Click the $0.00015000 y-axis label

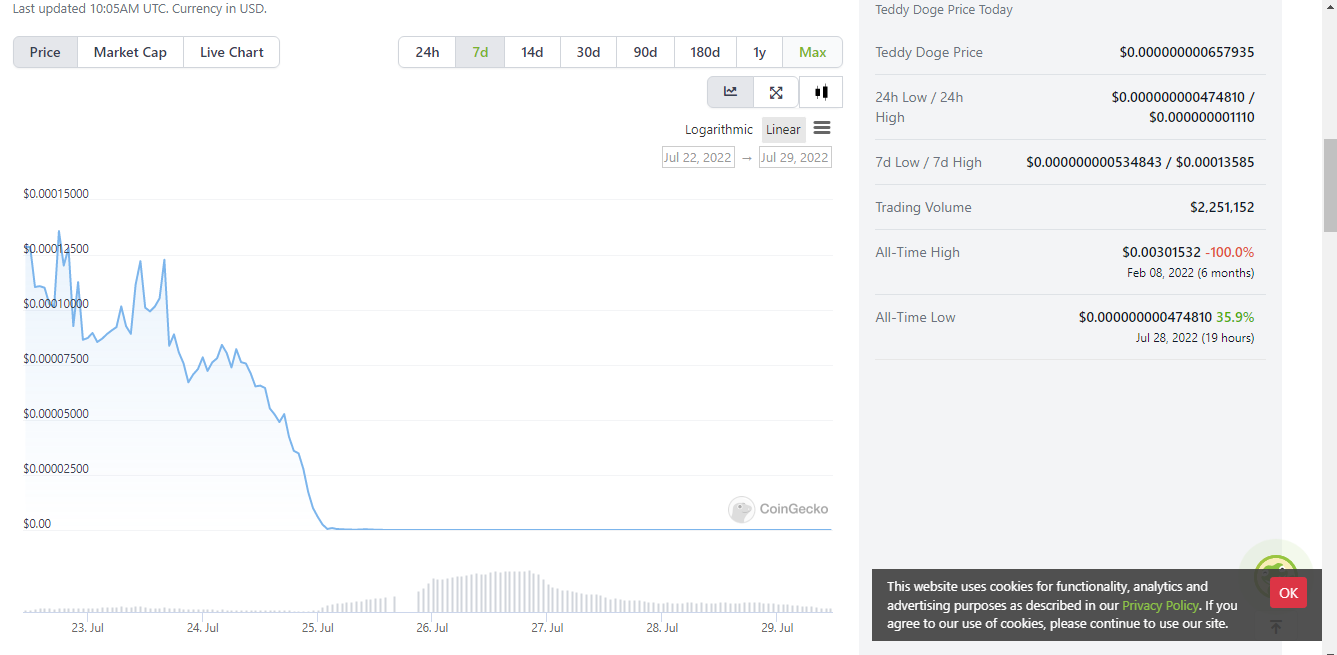point(56,194)
